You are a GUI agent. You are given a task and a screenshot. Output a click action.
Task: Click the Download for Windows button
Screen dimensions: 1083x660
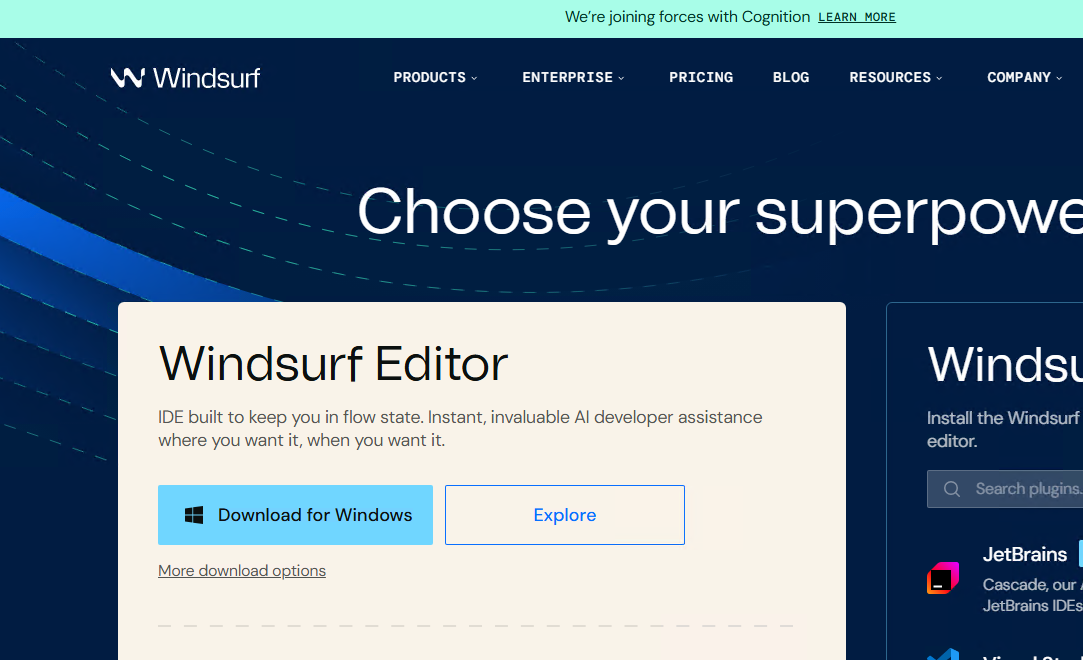(x=296, y=515)
